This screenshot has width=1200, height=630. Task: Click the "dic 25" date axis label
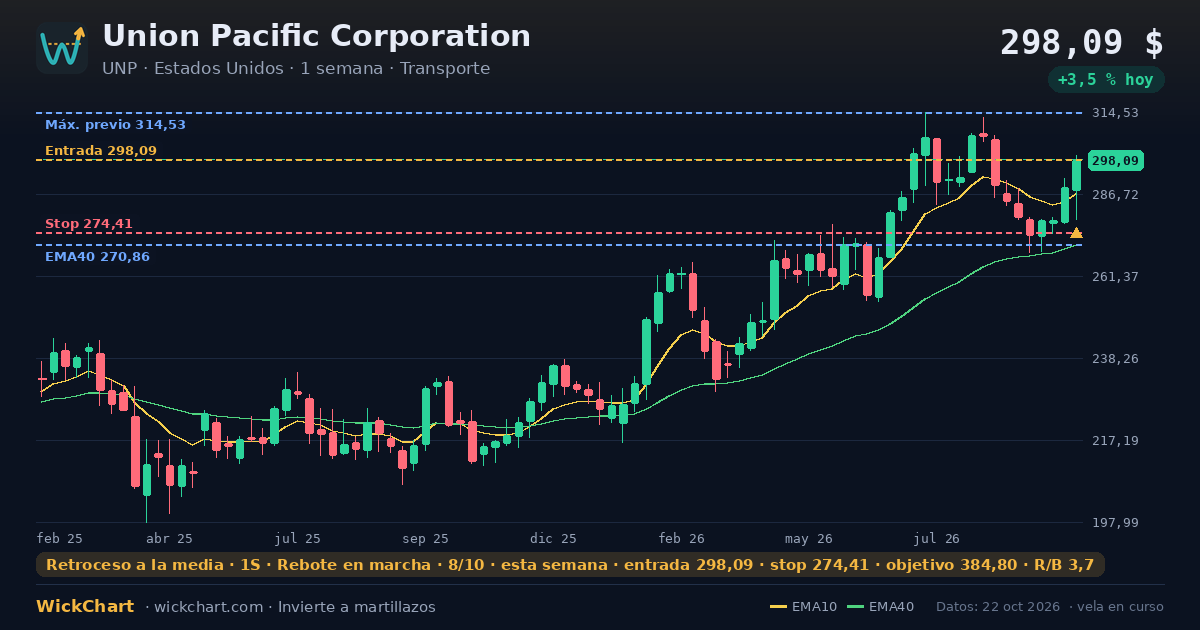[x=554, y=539]
